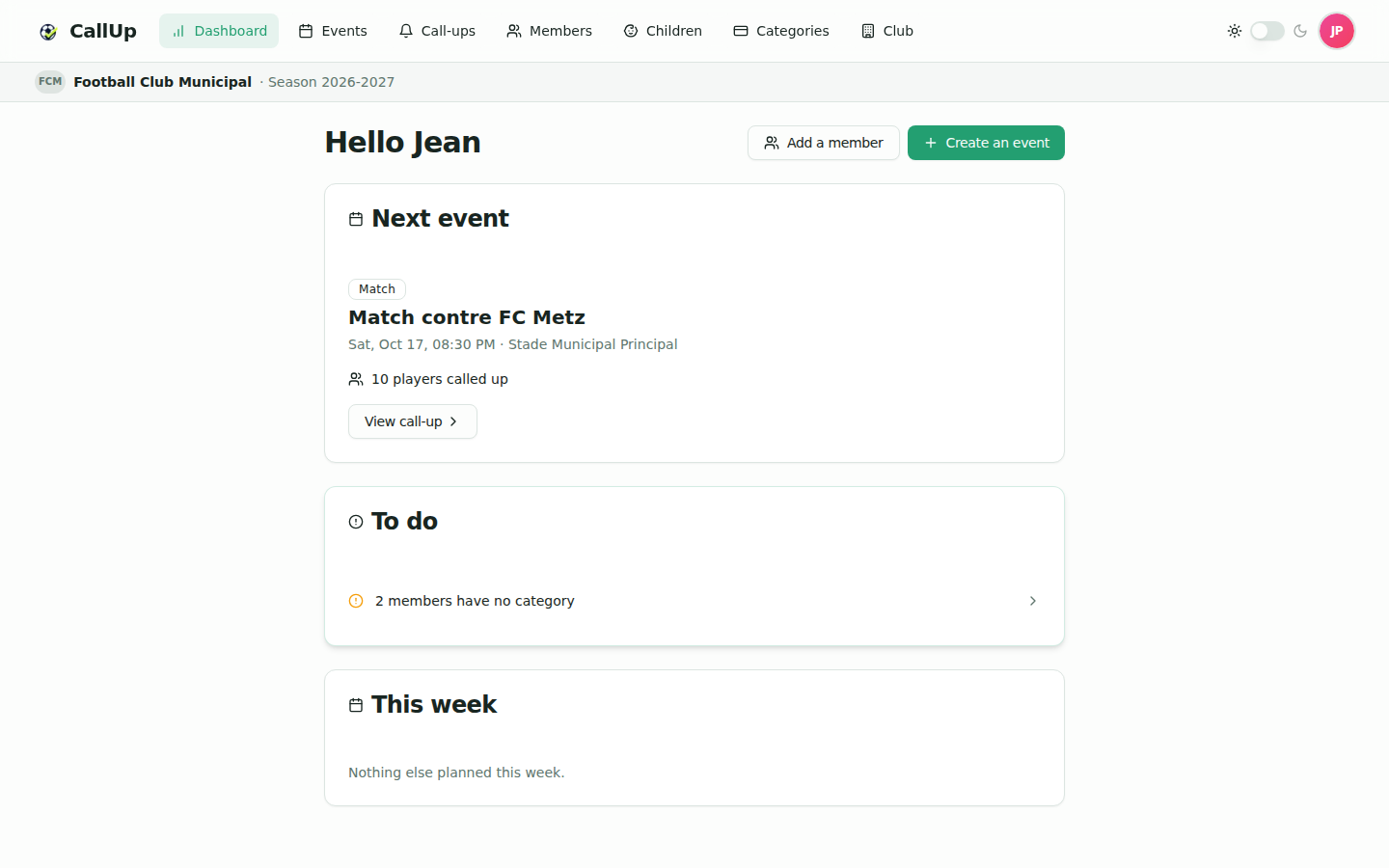Click the Football Club Municipal club name

(x=163, y=82)
